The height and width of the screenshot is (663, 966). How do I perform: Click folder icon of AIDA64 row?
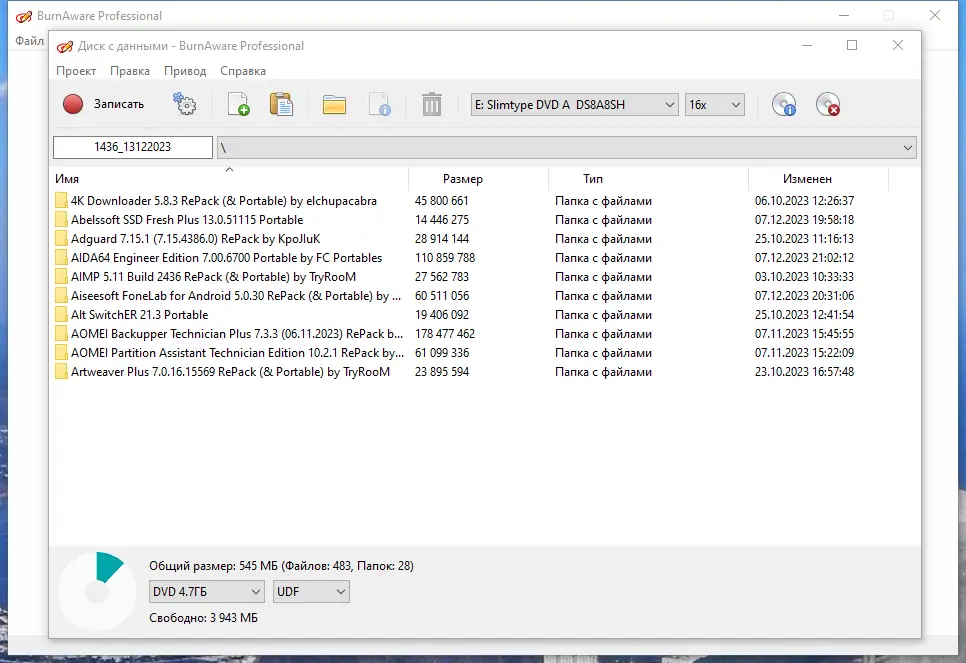tap(61, 258)
